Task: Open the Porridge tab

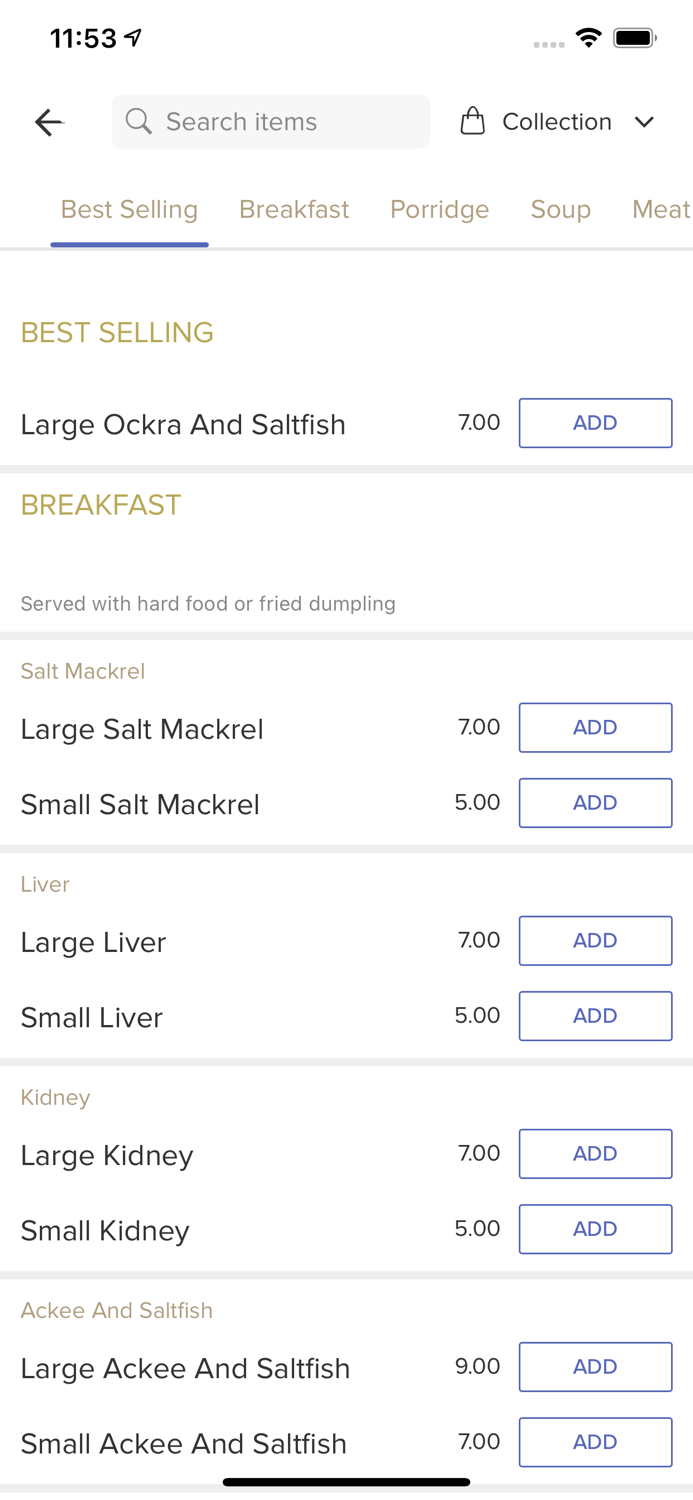Action: tap(439, 209)
